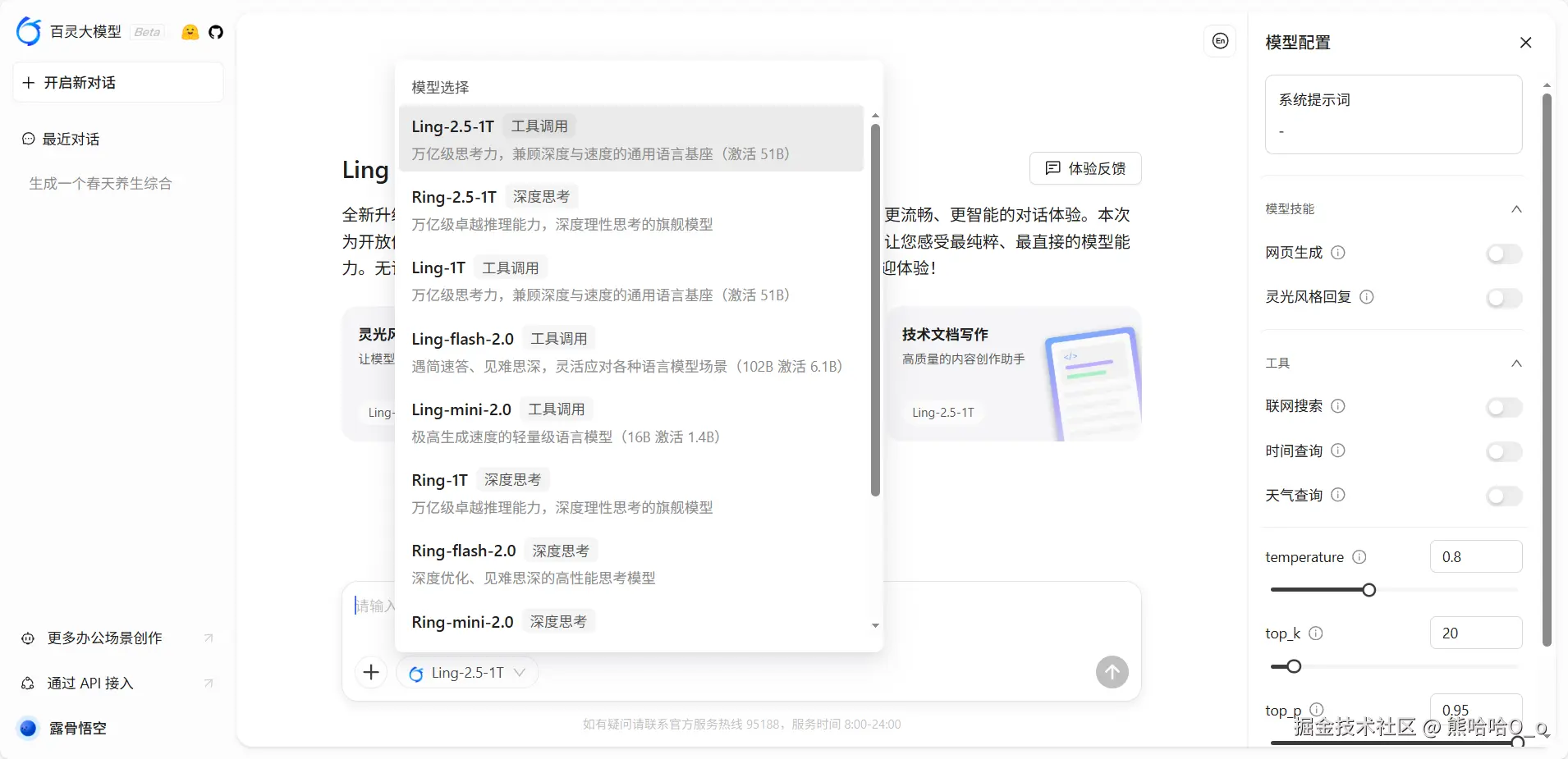
Task: Click the top_p slider handle
Action: point(1518,742)
